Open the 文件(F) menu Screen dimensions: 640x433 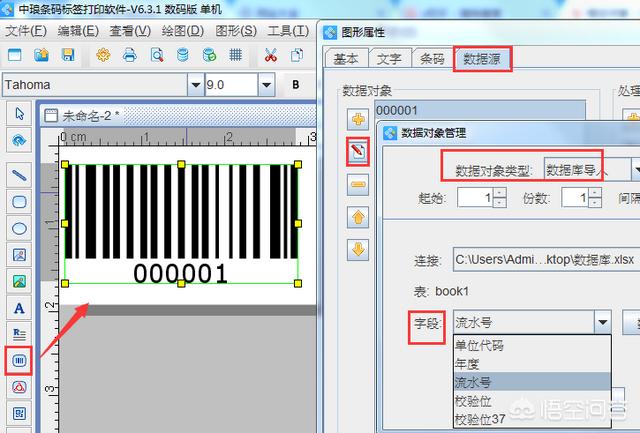(x=26, y=31)
